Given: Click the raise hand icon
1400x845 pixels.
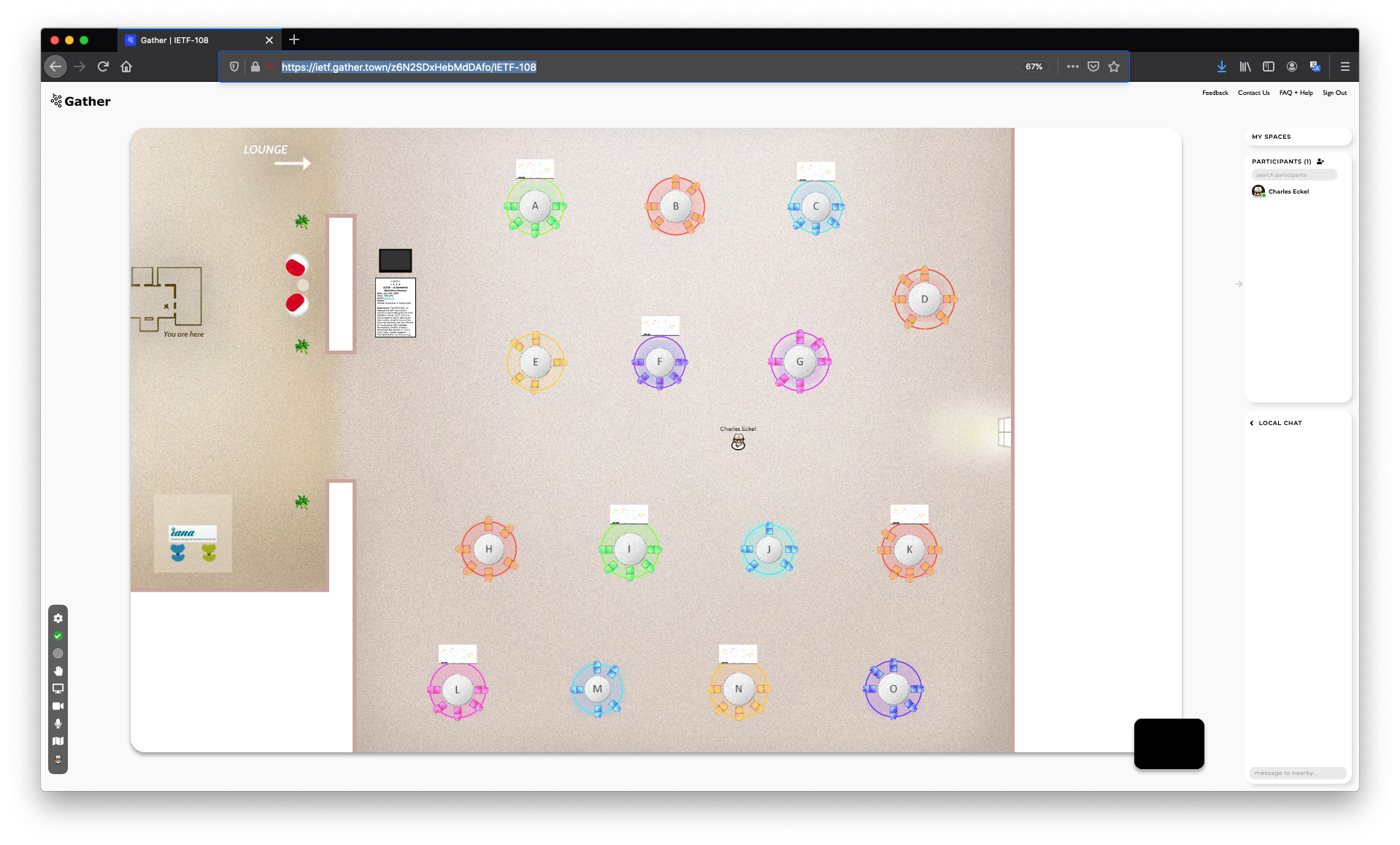Looking at the screenshot, I should click(58, 671).
